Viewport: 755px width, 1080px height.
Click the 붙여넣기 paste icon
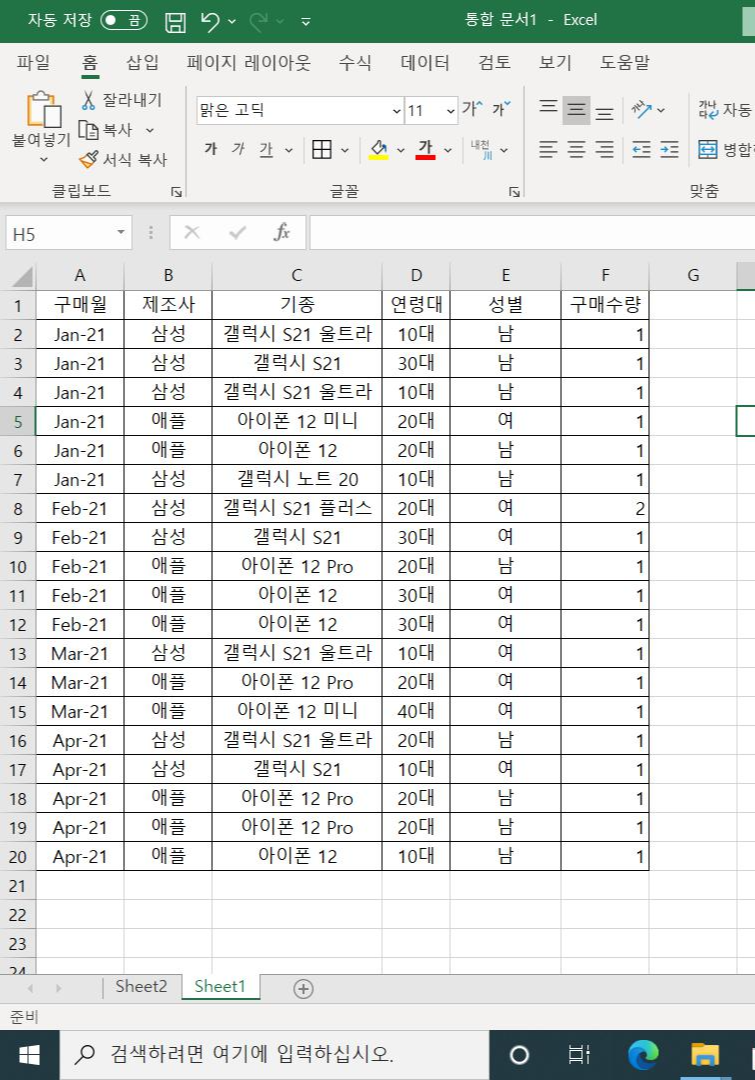pos(43,110)
